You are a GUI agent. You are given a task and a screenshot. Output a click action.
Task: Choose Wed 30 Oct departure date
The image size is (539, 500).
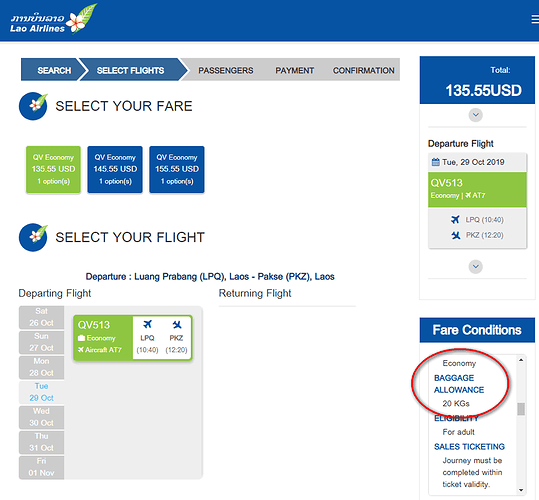[41, 417]
